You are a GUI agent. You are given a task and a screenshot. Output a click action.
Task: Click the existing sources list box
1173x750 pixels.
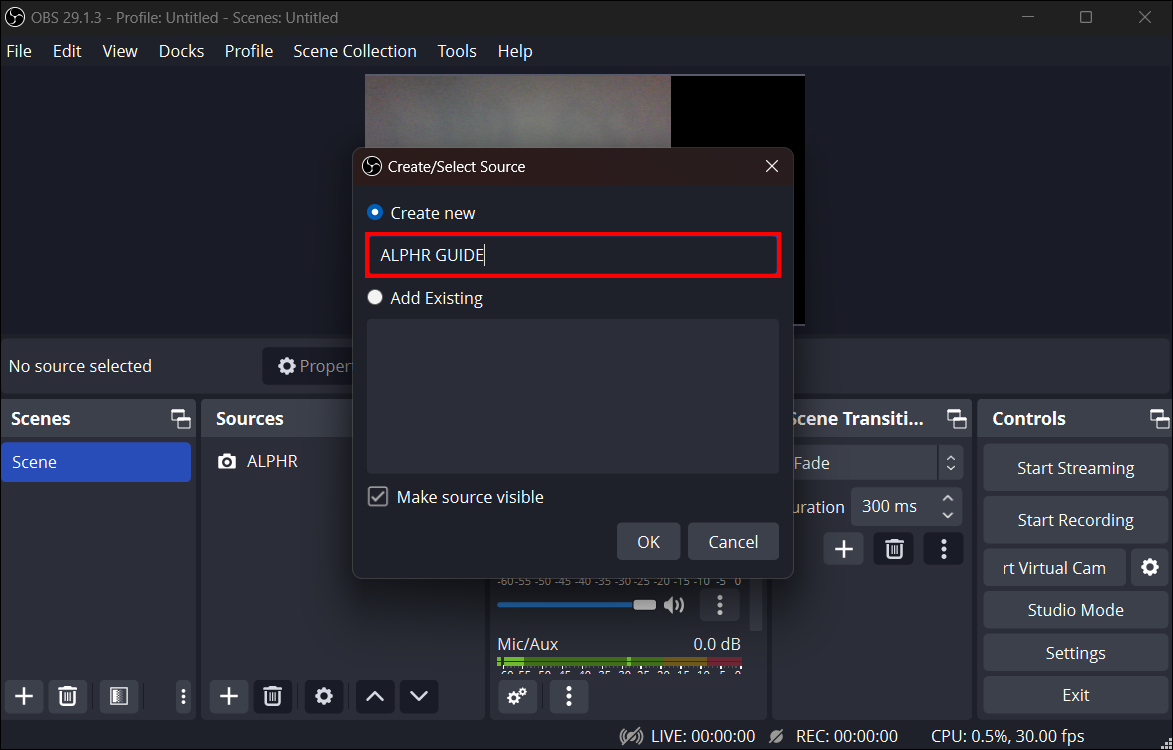coord(573,396)
